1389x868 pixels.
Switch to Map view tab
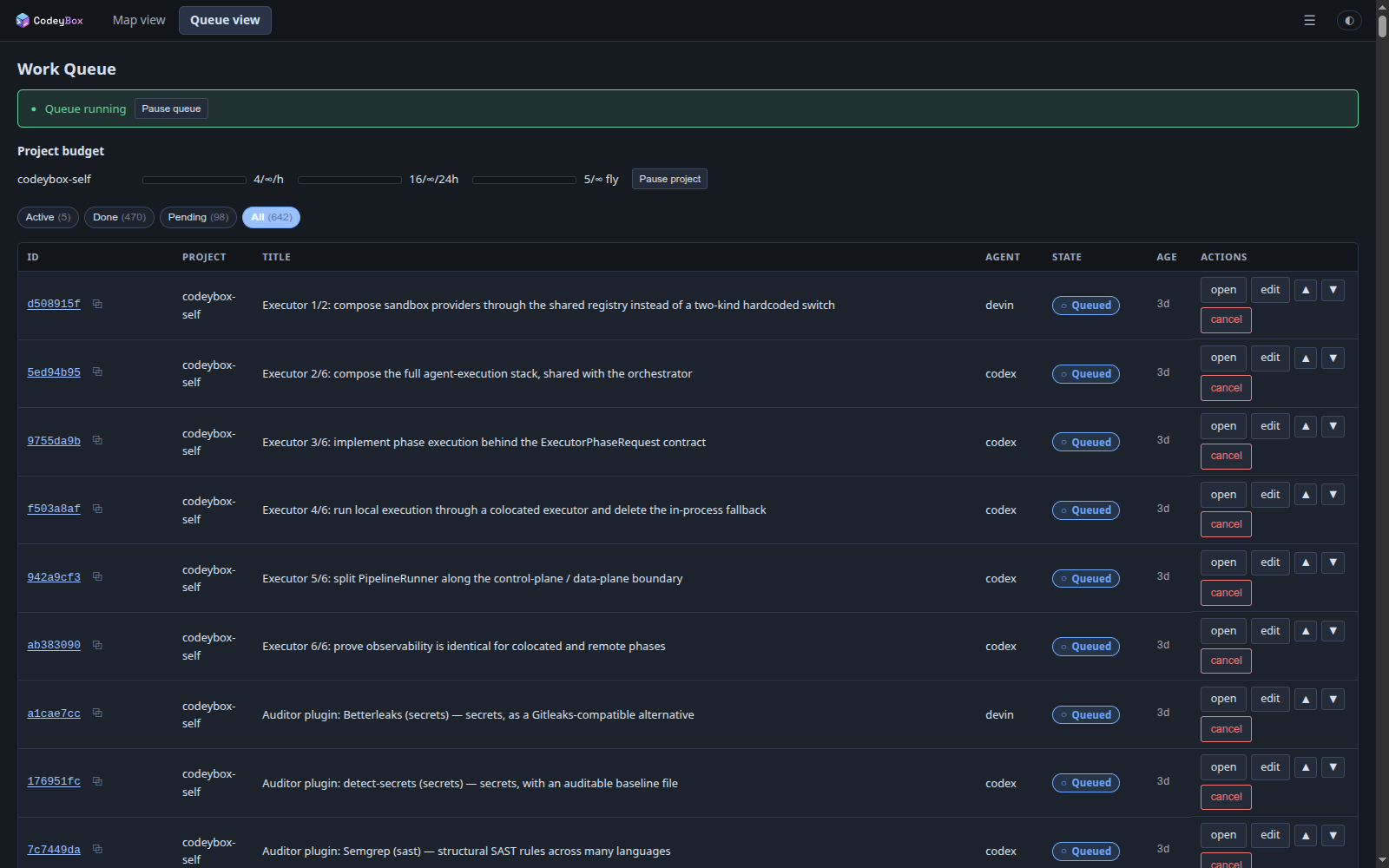[139, 20]
